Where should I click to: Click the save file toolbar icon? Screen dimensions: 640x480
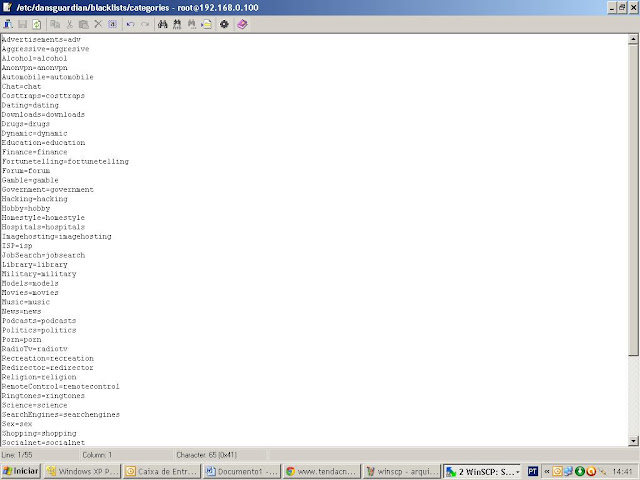[22, 24]
